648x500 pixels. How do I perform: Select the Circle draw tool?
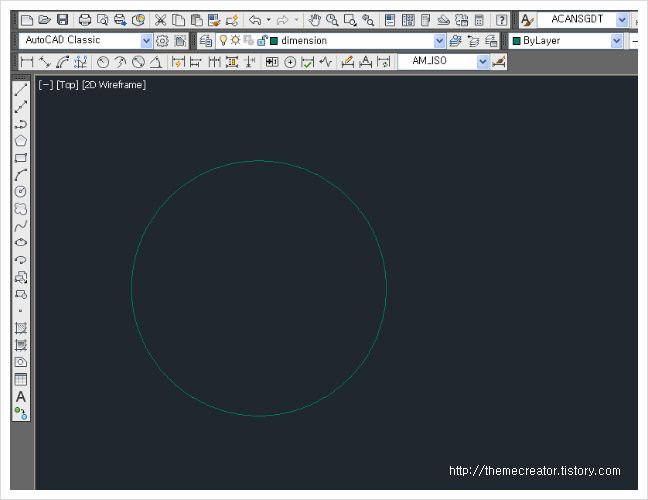21,192
